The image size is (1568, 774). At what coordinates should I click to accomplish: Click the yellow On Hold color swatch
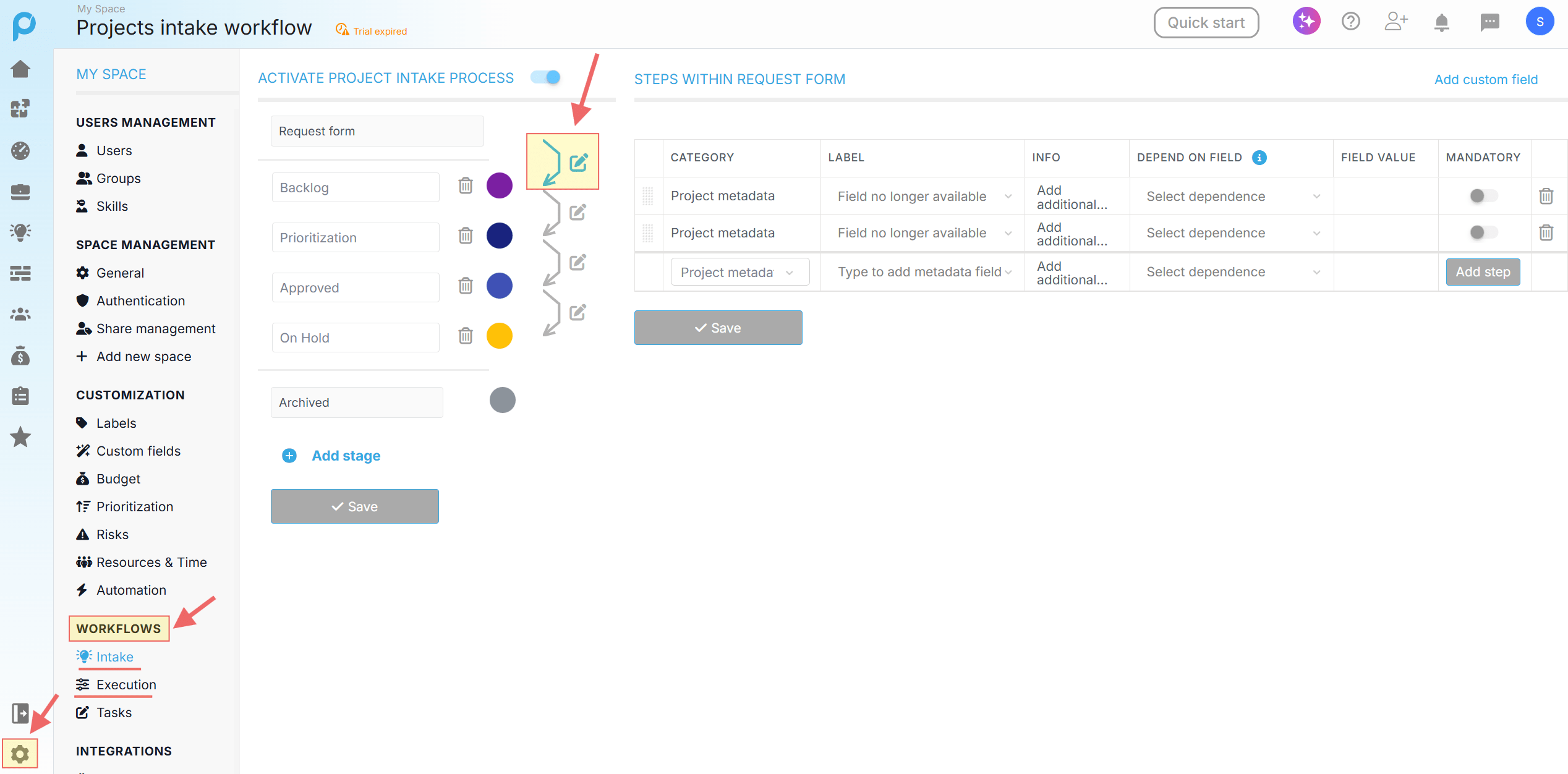tap(499, 336)
